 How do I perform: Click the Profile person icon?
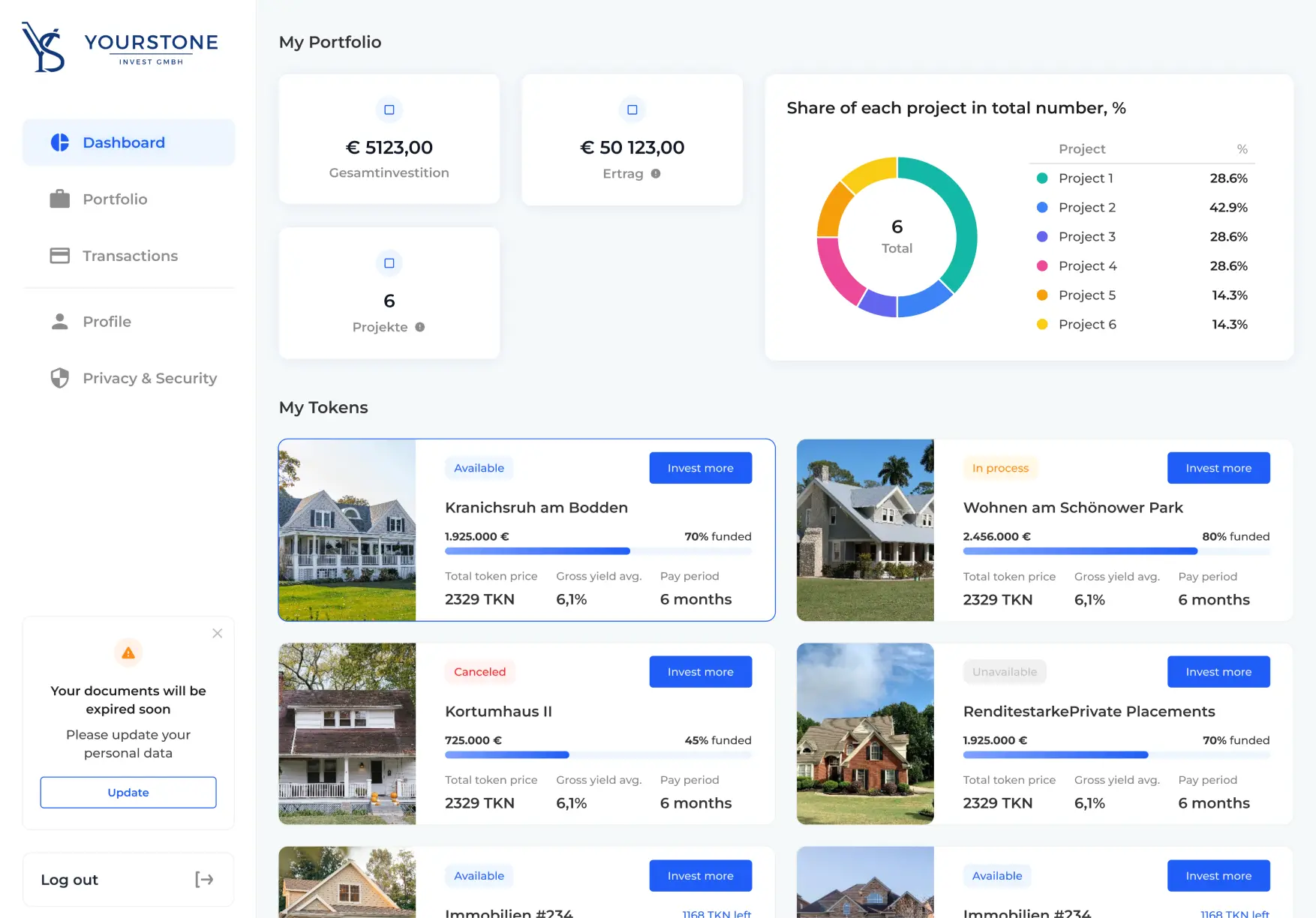pos(59,321)
